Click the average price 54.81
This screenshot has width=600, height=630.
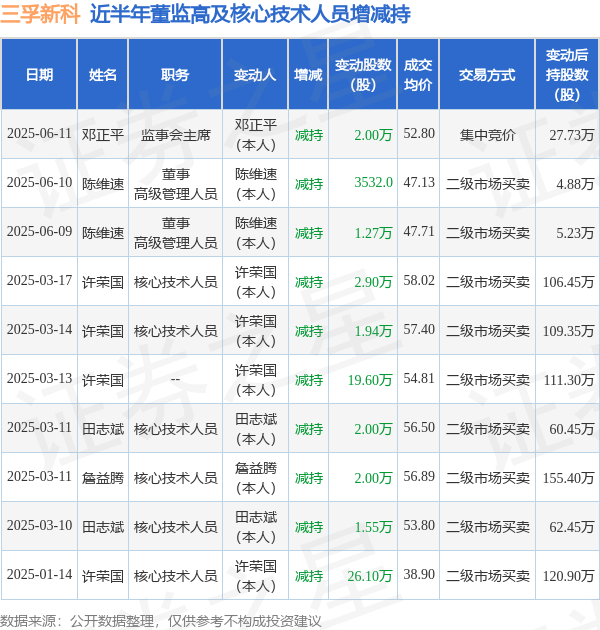[x=419, y=379]
